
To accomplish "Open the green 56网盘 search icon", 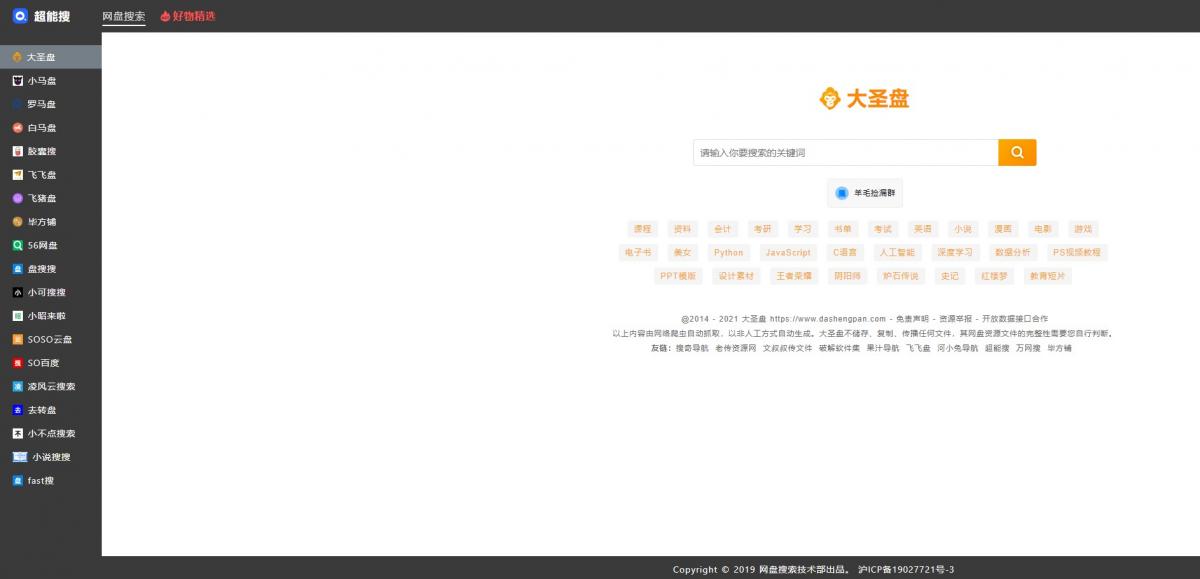I will point(17,245).
